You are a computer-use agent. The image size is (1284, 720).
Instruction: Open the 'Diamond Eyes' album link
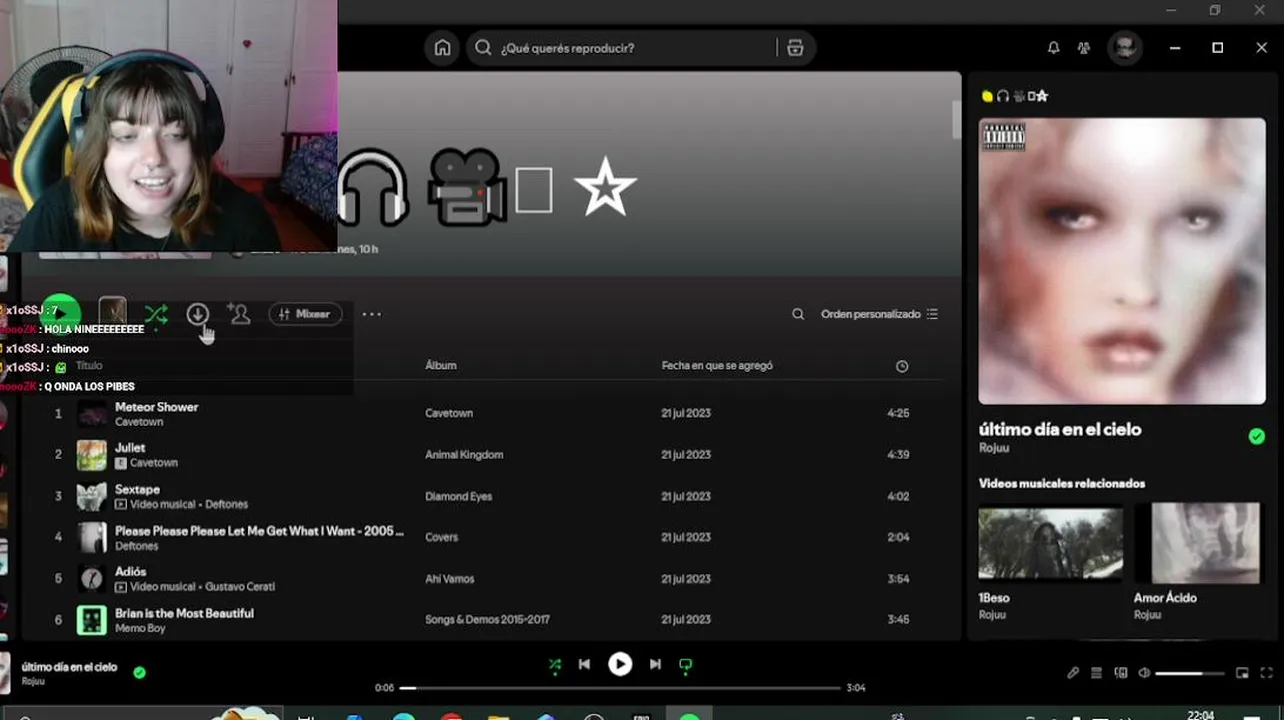coord(459,496)
